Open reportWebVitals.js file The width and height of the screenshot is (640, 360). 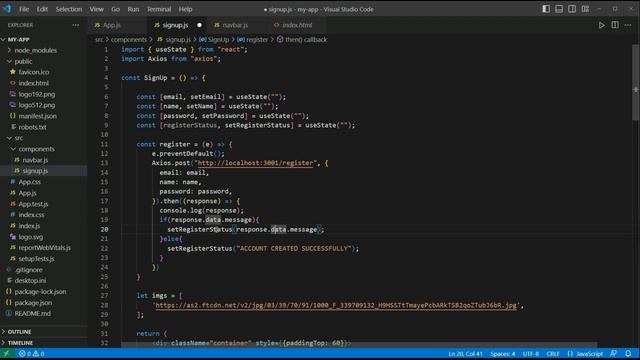pyautogui.click(x=44, y=248)
